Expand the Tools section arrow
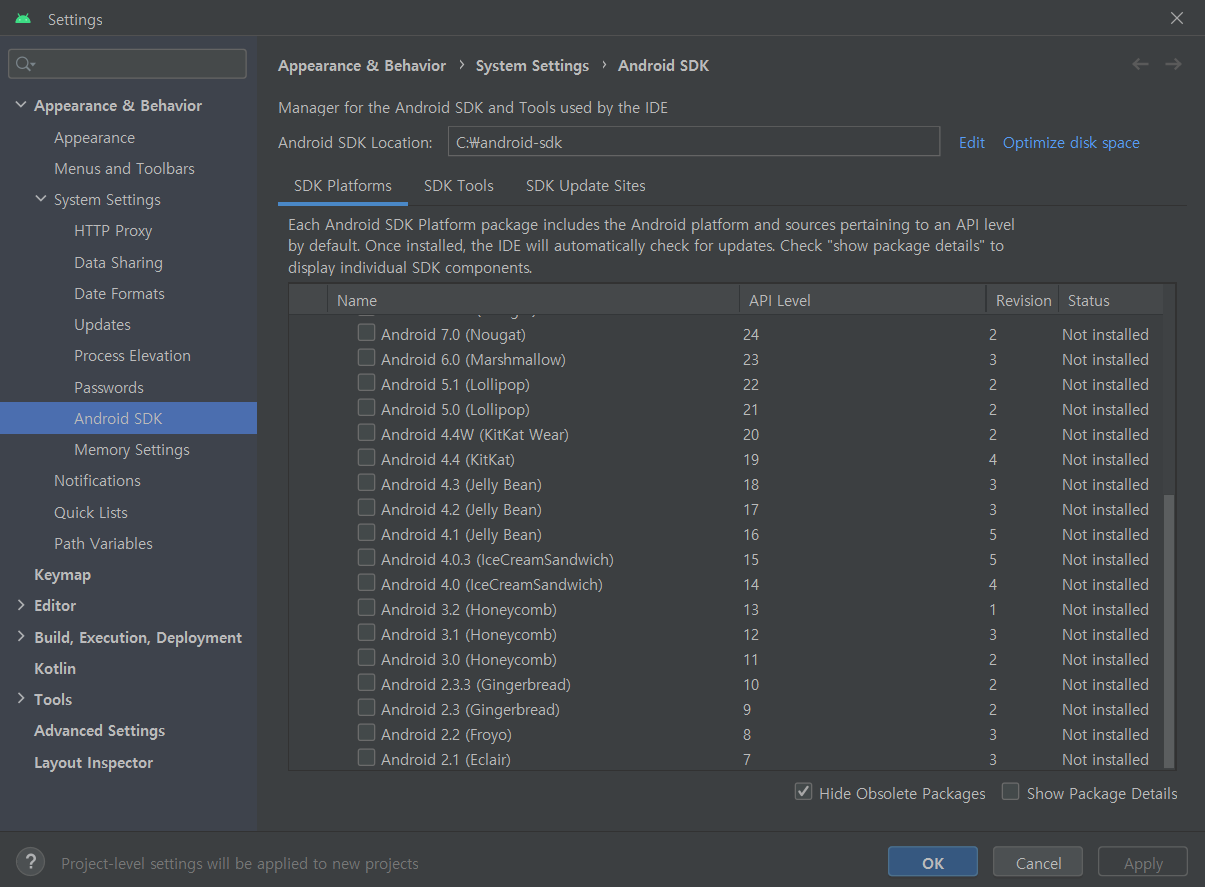Image resolution: width=1205 pixels, height=887 pixels. coord(21,699)
